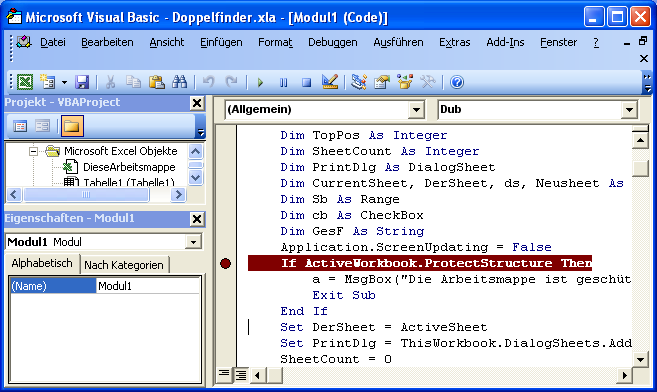Open the Debuggen menu
657x392 pixels.
coord(333,42)
